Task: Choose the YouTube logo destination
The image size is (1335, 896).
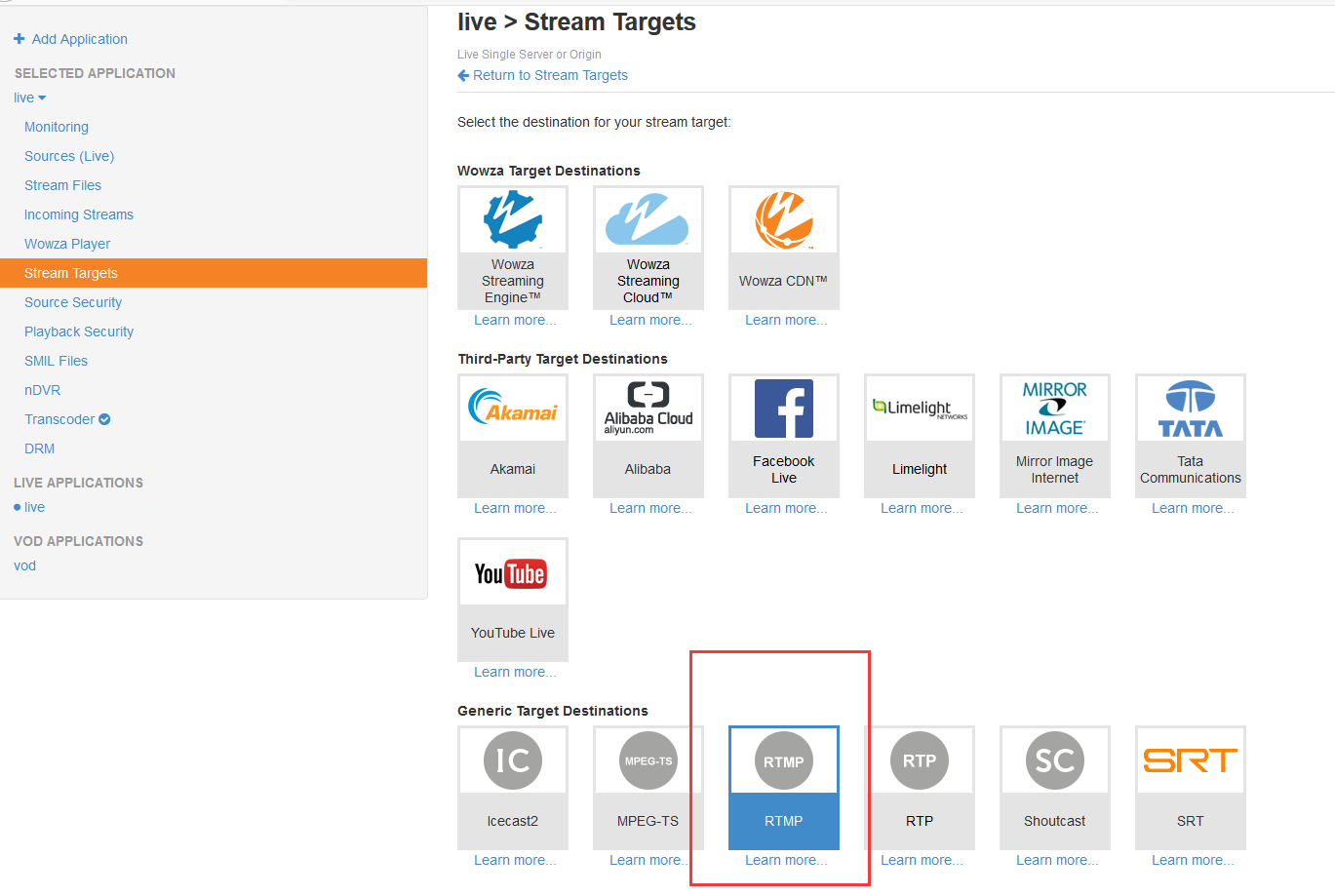Action: pyautogui.click(x=511, y=573)
